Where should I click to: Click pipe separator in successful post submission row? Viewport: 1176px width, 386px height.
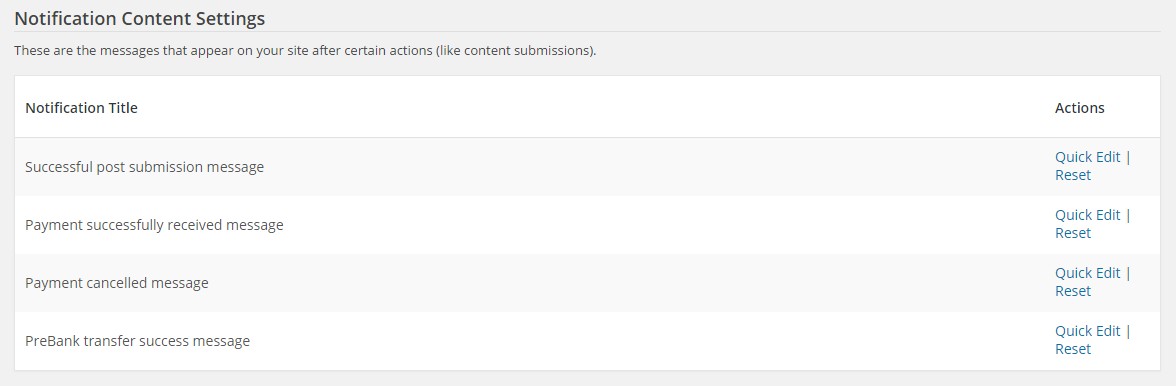[x=1127, y=157]
